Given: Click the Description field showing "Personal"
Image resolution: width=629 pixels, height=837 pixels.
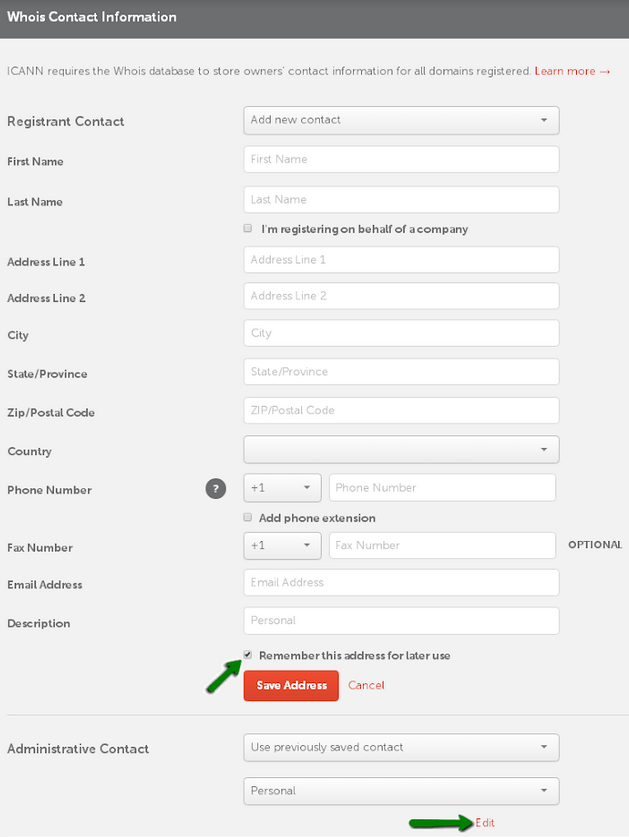Looking at the screenshot, I should click(400, 620).
